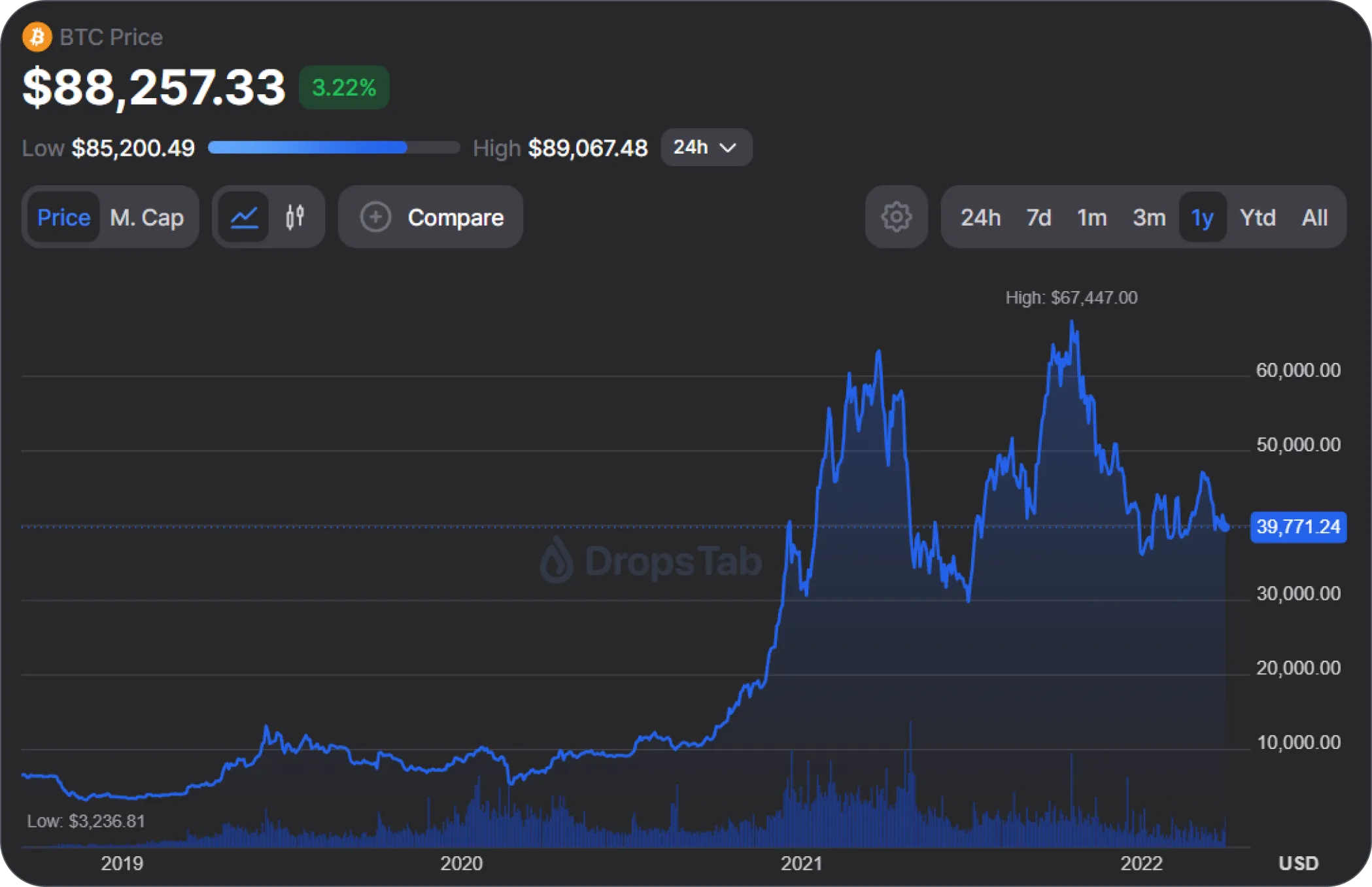The image size is (1372, 887).
Task: Click the Bitcoin logo icon
Action: pyautogui.click(x=37, y=37)
